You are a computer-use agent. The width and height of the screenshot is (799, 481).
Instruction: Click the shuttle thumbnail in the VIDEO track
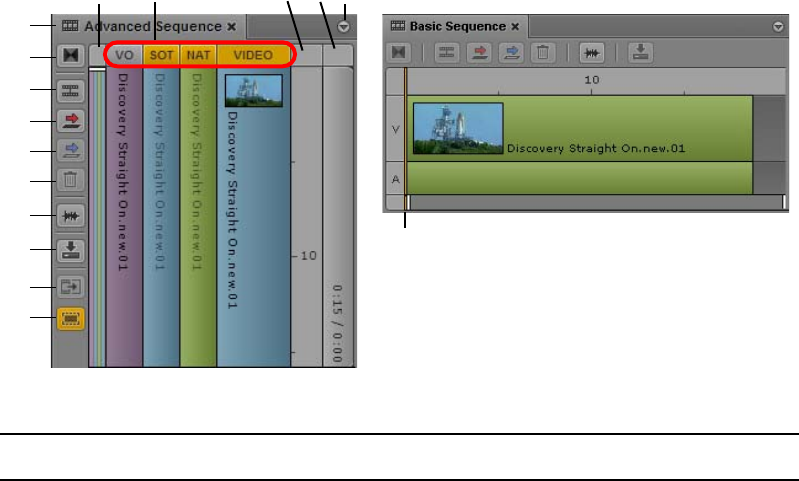click(254, 91)
